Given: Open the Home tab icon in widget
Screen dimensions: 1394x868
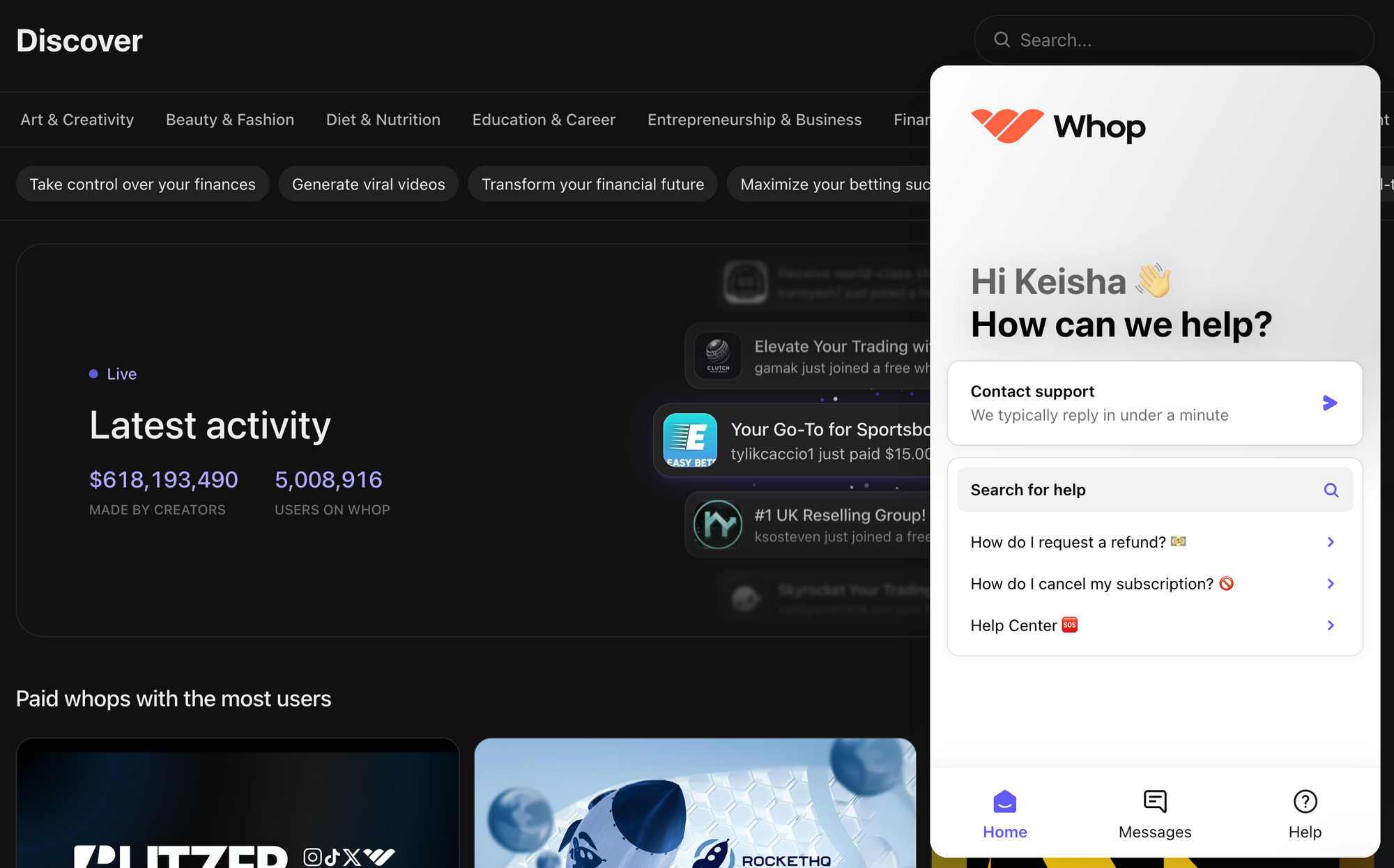Looking at the screenshot, I should (1004, 802).
